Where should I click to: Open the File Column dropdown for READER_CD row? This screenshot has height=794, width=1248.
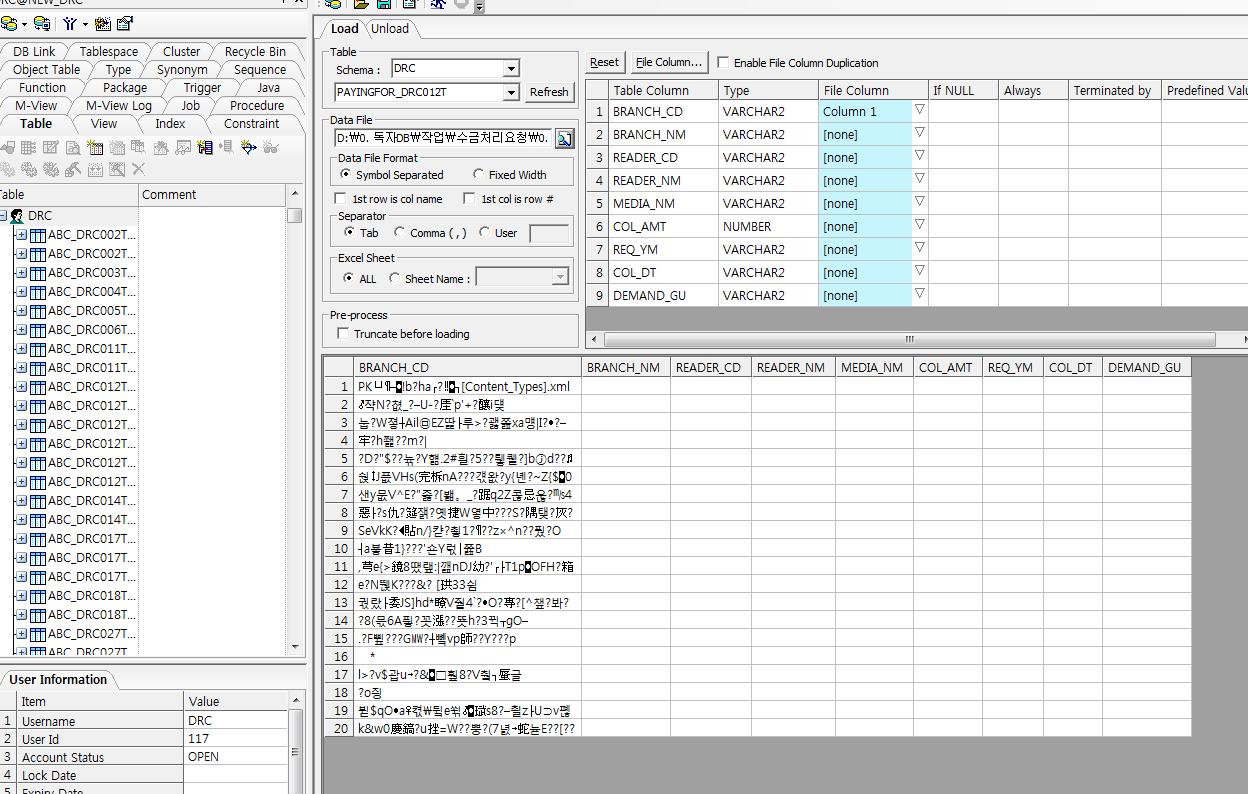[920, 156]
